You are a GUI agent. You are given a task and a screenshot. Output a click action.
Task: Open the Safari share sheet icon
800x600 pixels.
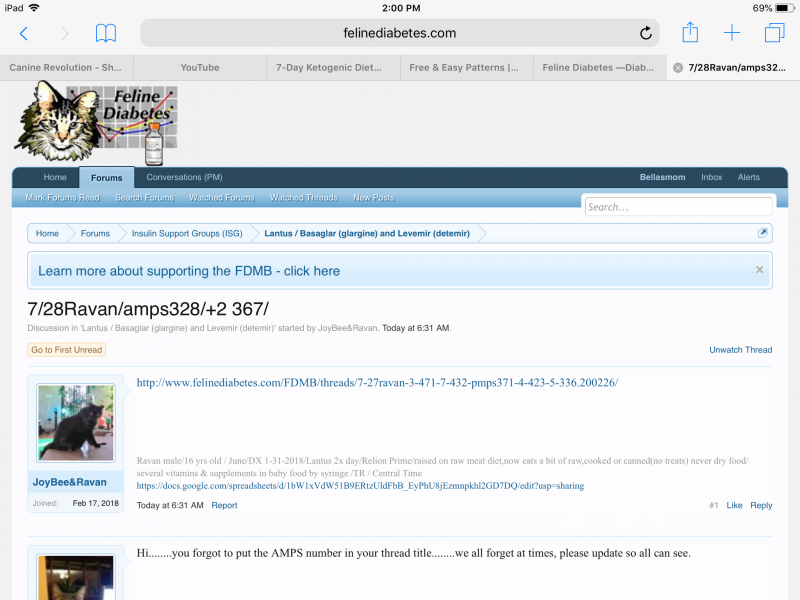pyautogui.click(x=690, y=32)
